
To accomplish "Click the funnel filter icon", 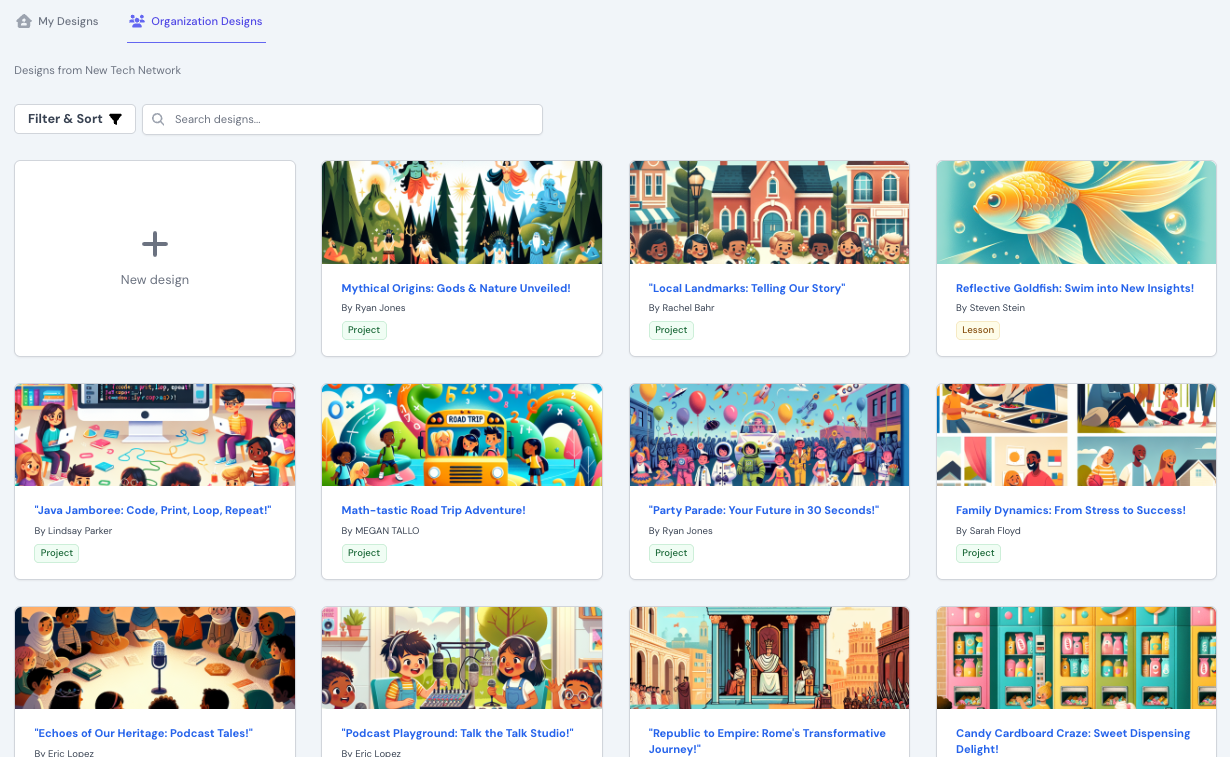I will 115,119.
